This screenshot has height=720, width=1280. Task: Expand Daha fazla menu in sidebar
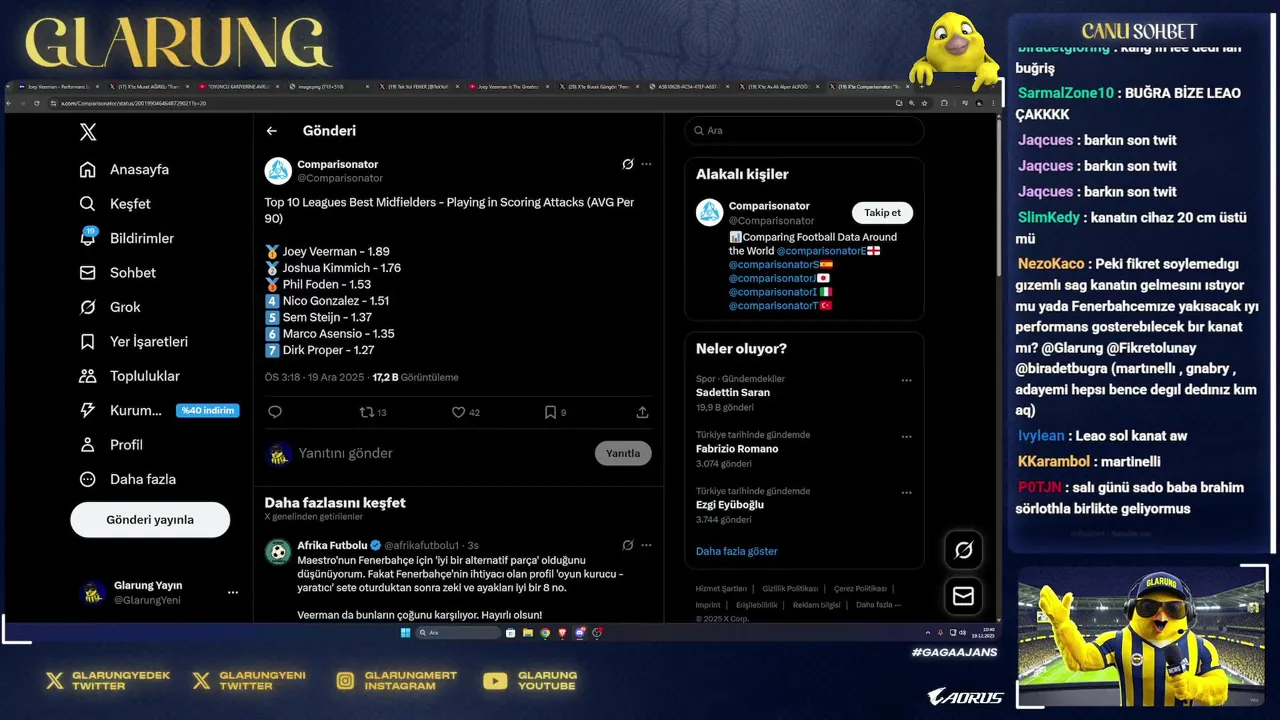coord(127,479)
